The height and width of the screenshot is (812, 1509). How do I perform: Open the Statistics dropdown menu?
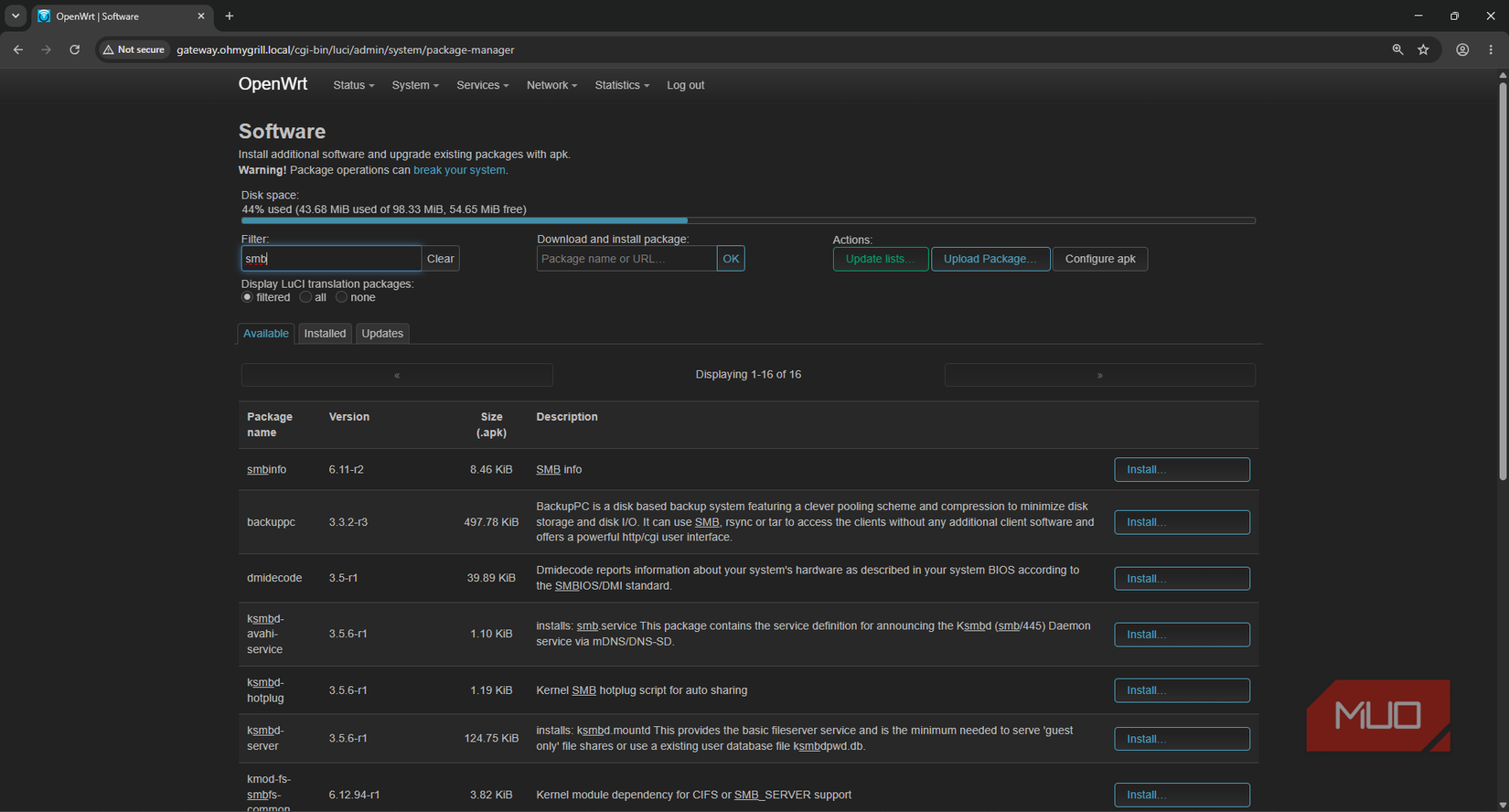pos(622,85)
